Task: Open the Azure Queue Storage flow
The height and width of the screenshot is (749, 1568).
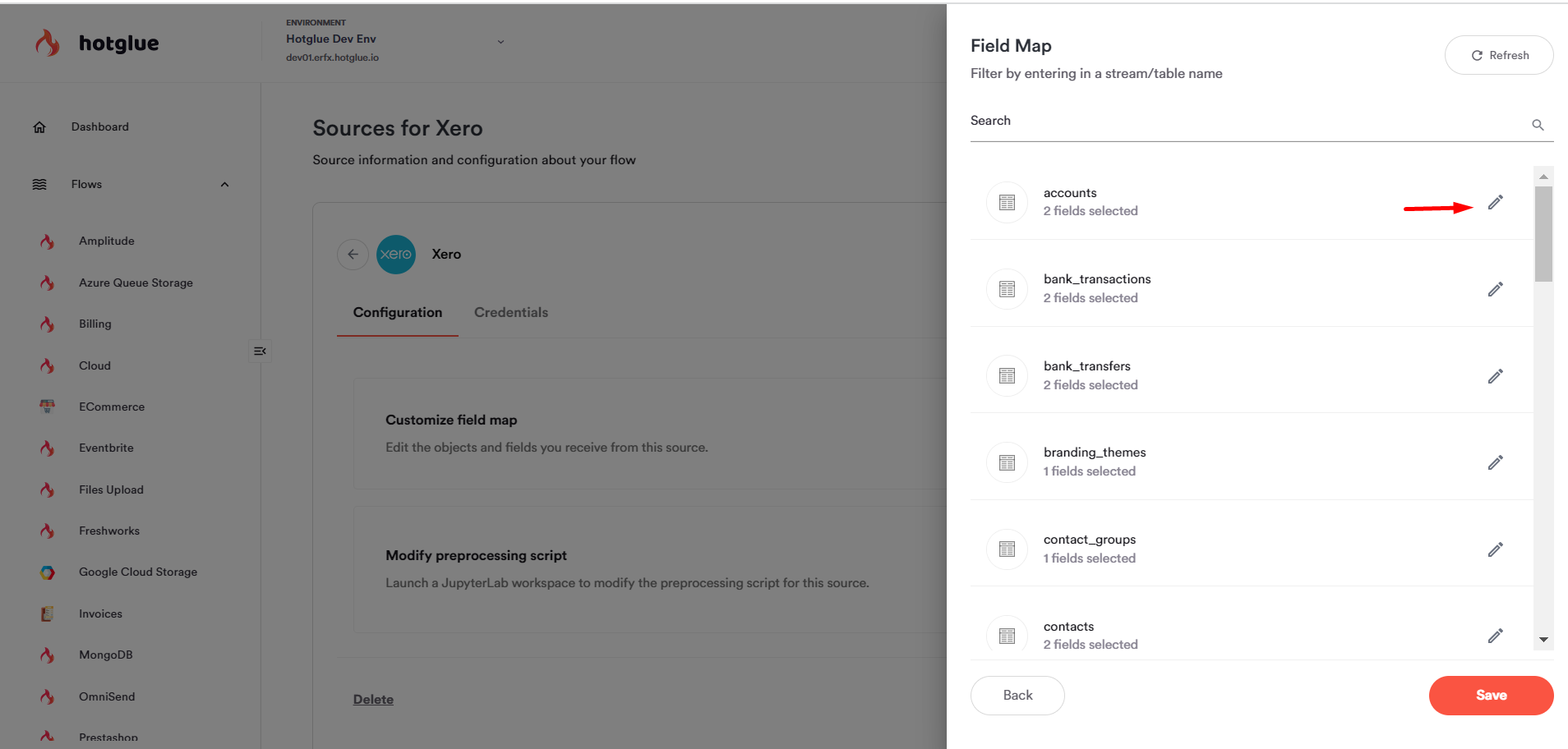Action: [x=136, y=283]
